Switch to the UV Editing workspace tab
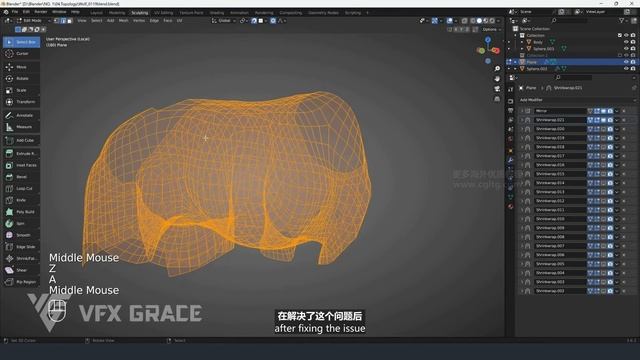This screenshot has width=640, height=360. [x=163, y=13]
